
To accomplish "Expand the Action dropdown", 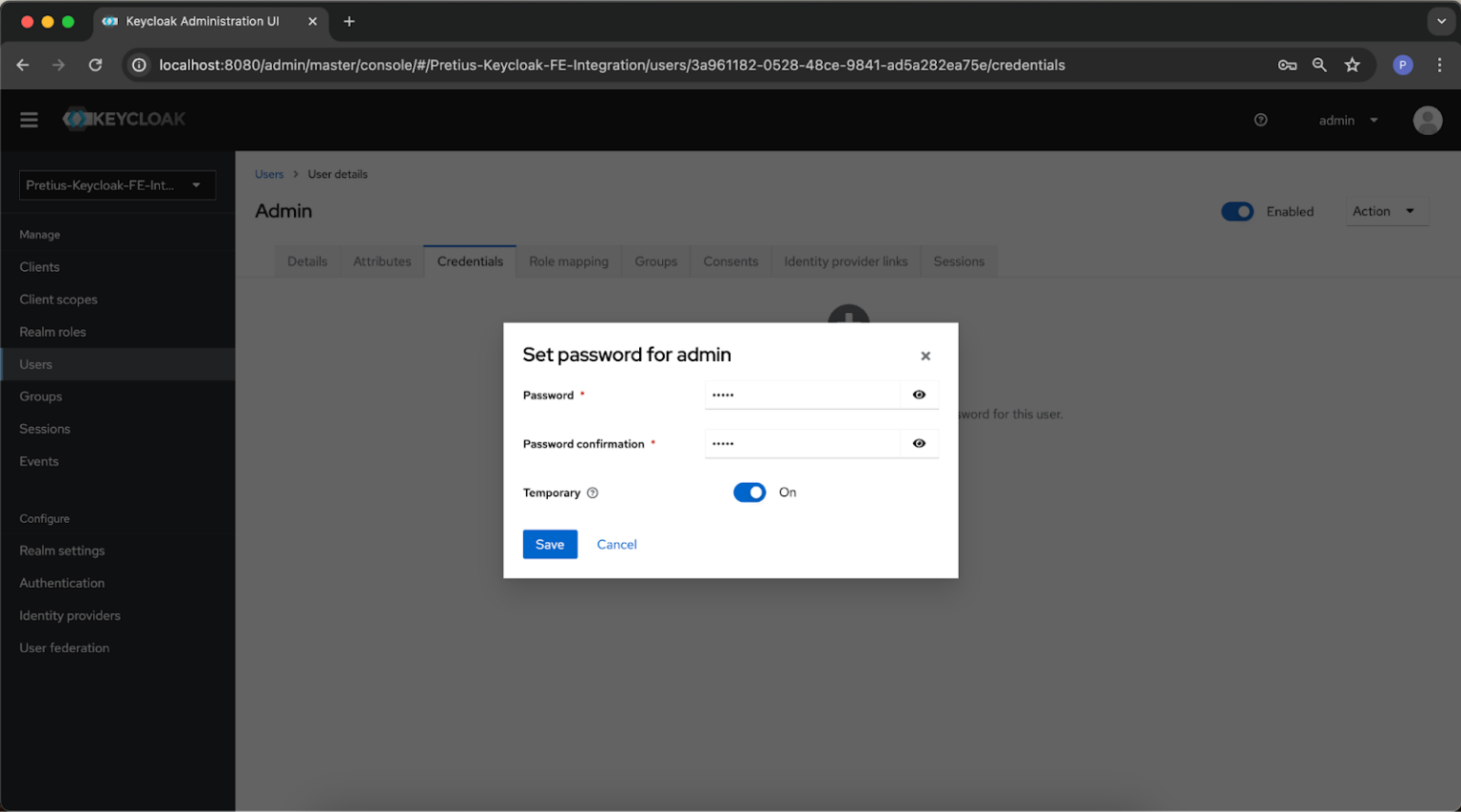I will pyautogui.click(x=1386, y=210).
